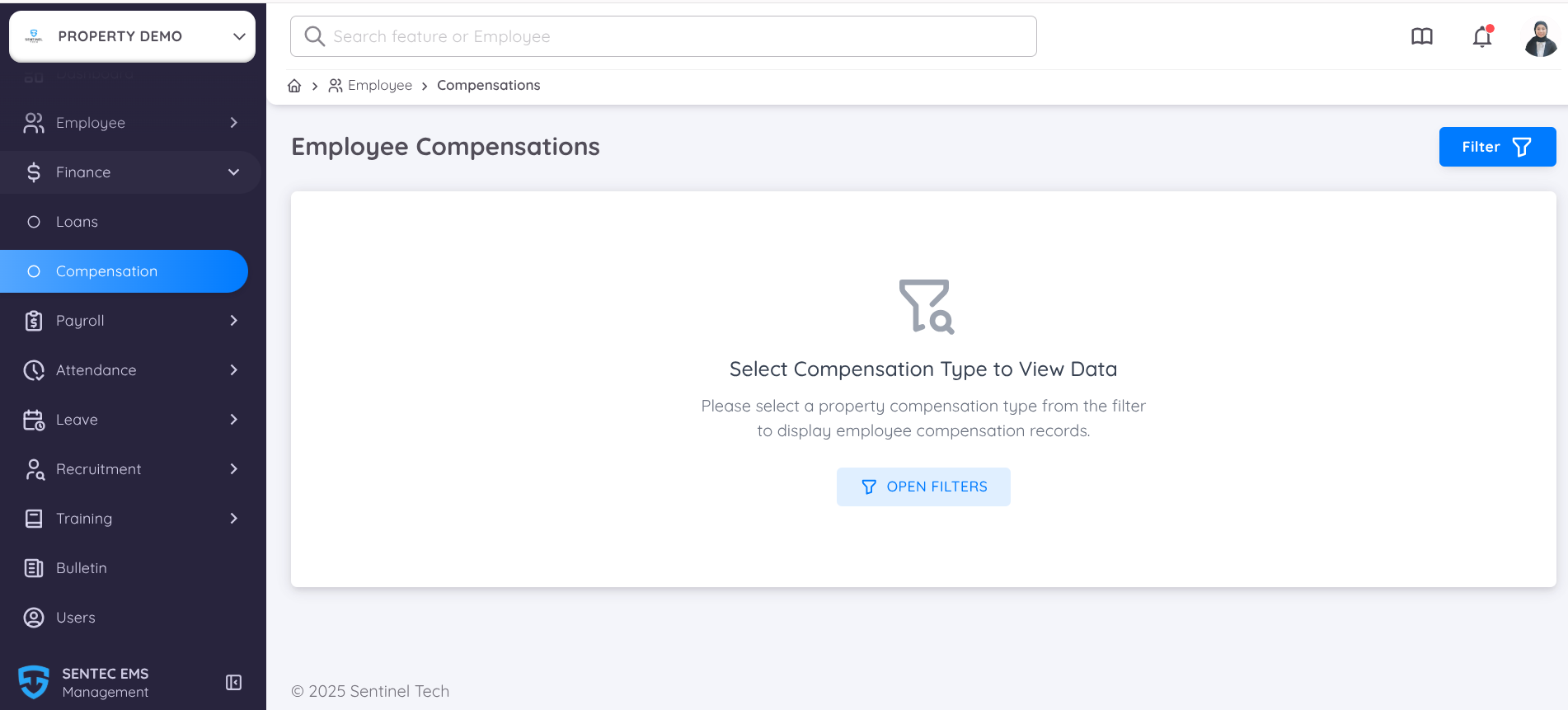Click the Filter button at top right
1568x710 pixels.
tap(1497, 147)
